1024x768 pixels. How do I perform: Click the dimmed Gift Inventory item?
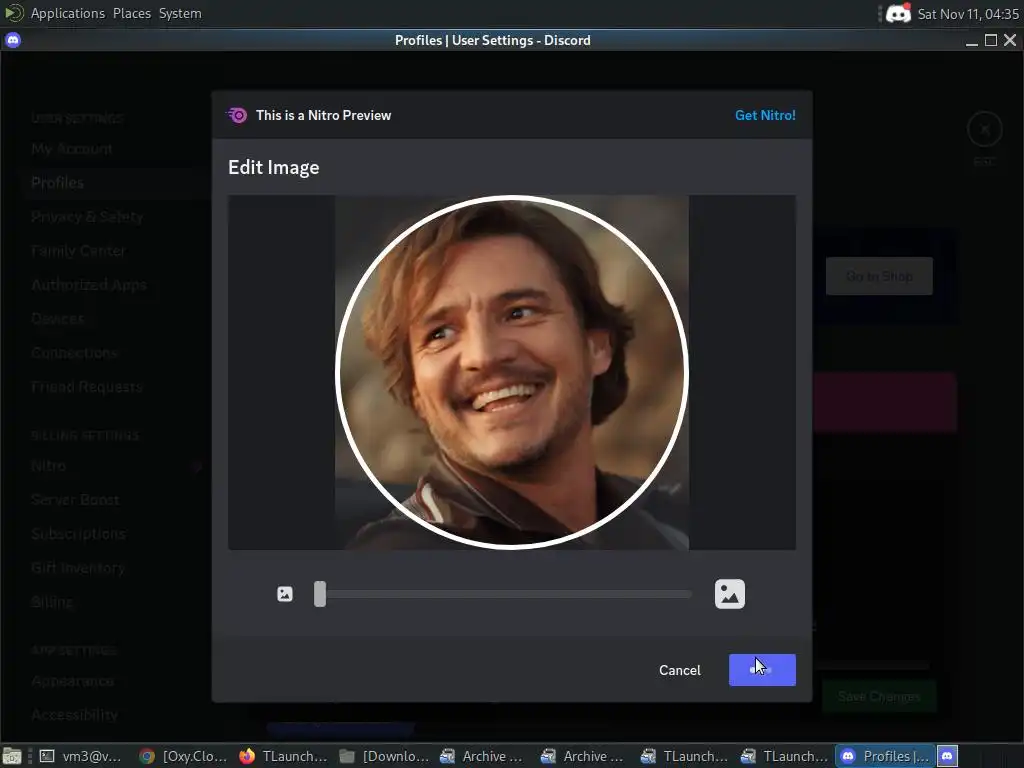coord(78,568)
